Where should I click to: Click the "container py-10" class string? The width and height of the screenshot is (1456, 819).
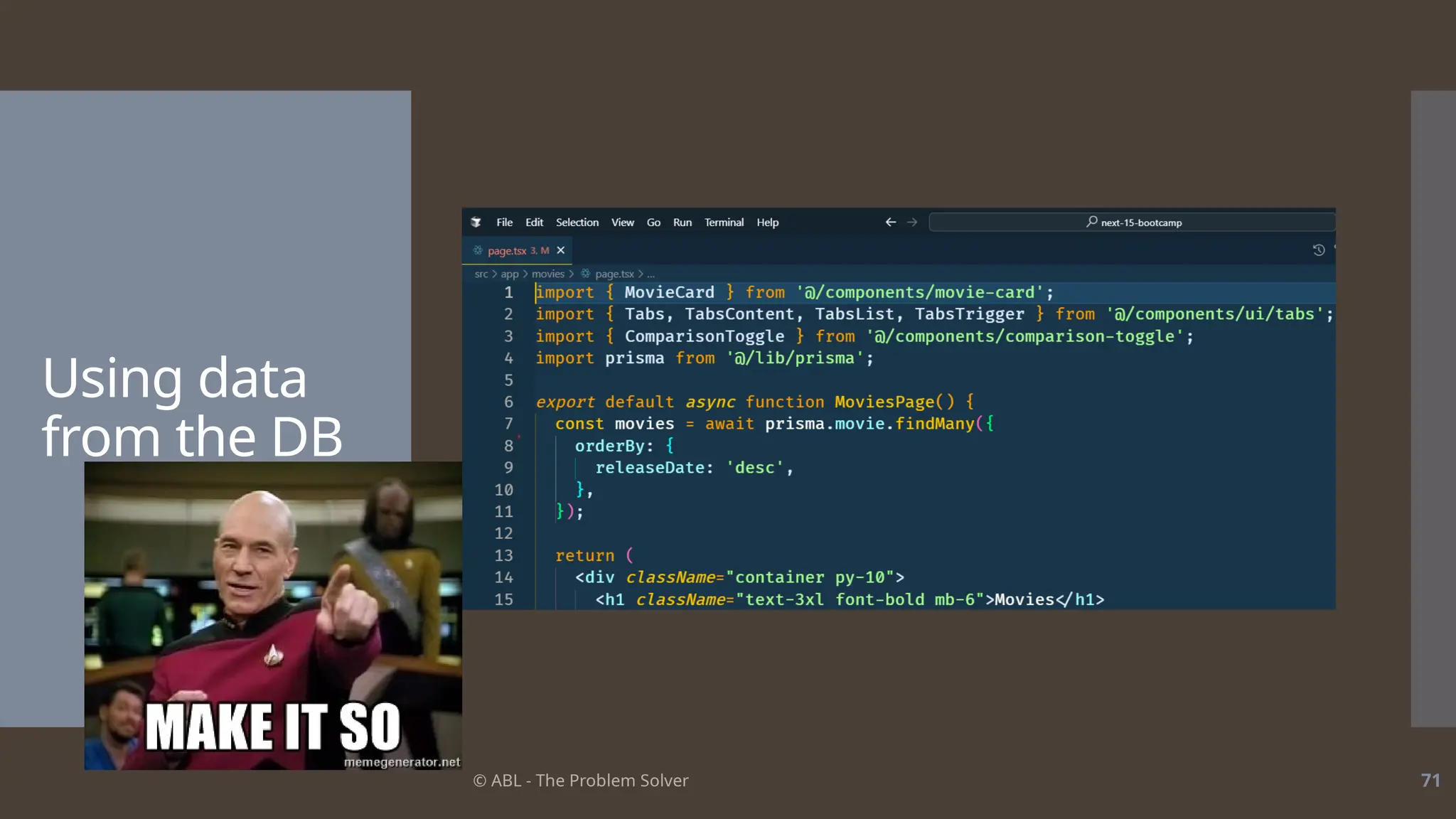(x=810, y=577)
